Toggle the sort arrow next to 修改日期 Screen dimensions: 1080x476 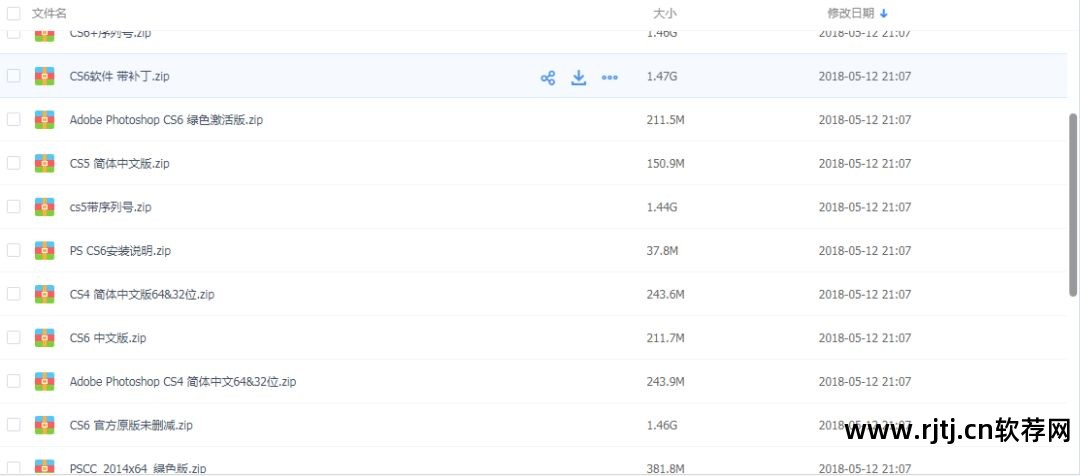884,14
